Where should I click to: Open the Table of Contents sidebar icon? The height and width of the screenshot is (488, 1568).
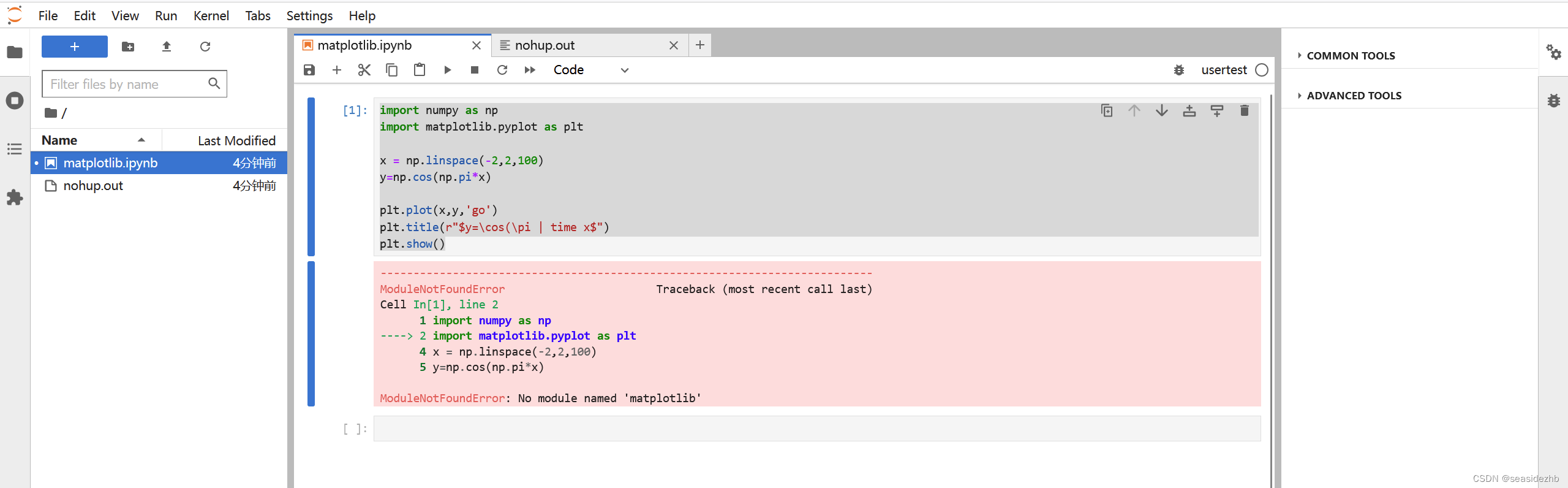tap(15, 149)
